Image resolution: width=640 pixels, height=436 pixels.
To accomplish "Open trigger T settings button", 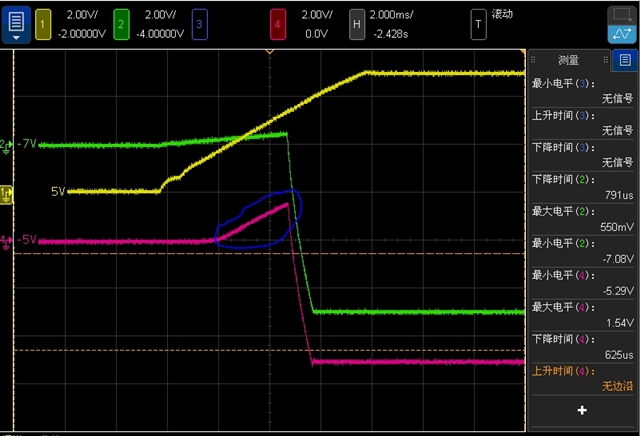I will pos(478,25).
